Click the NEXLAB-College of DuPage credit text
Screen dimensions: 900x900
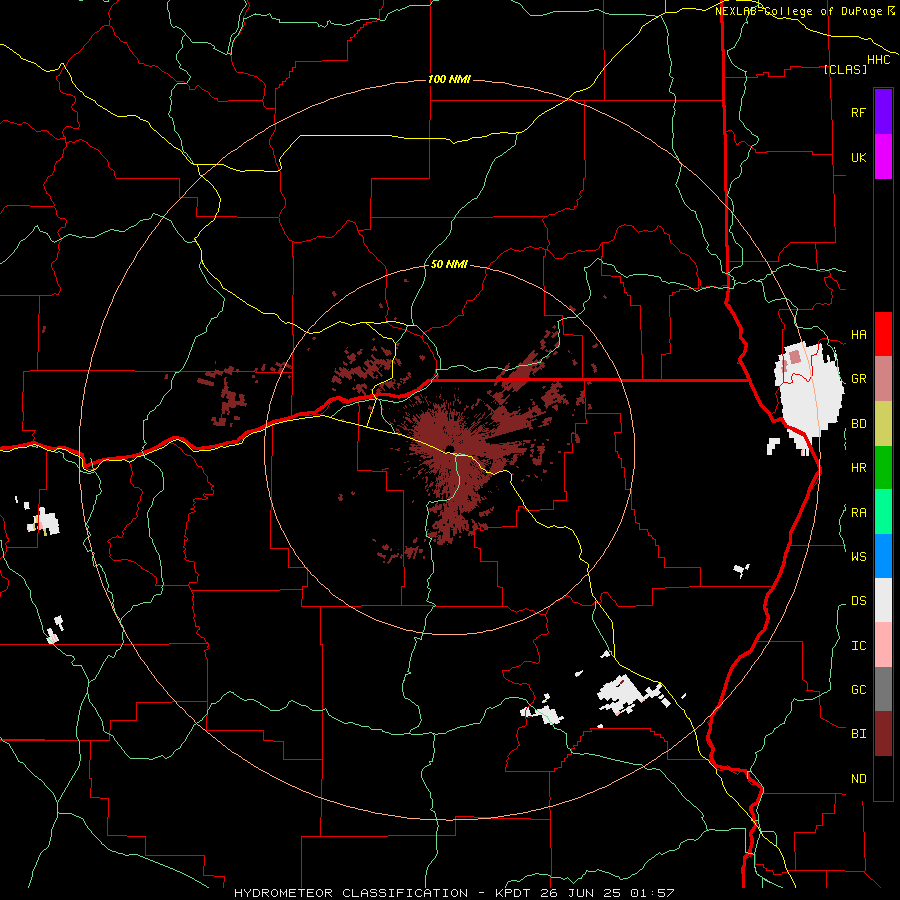pyautogui.click(x=801, y=11)
